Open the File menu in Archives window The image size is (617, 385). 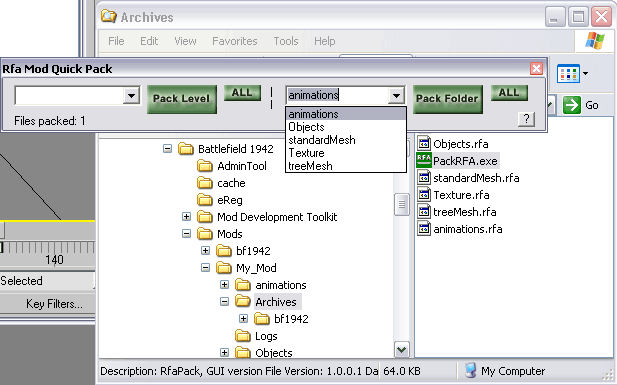click(116, 41)
